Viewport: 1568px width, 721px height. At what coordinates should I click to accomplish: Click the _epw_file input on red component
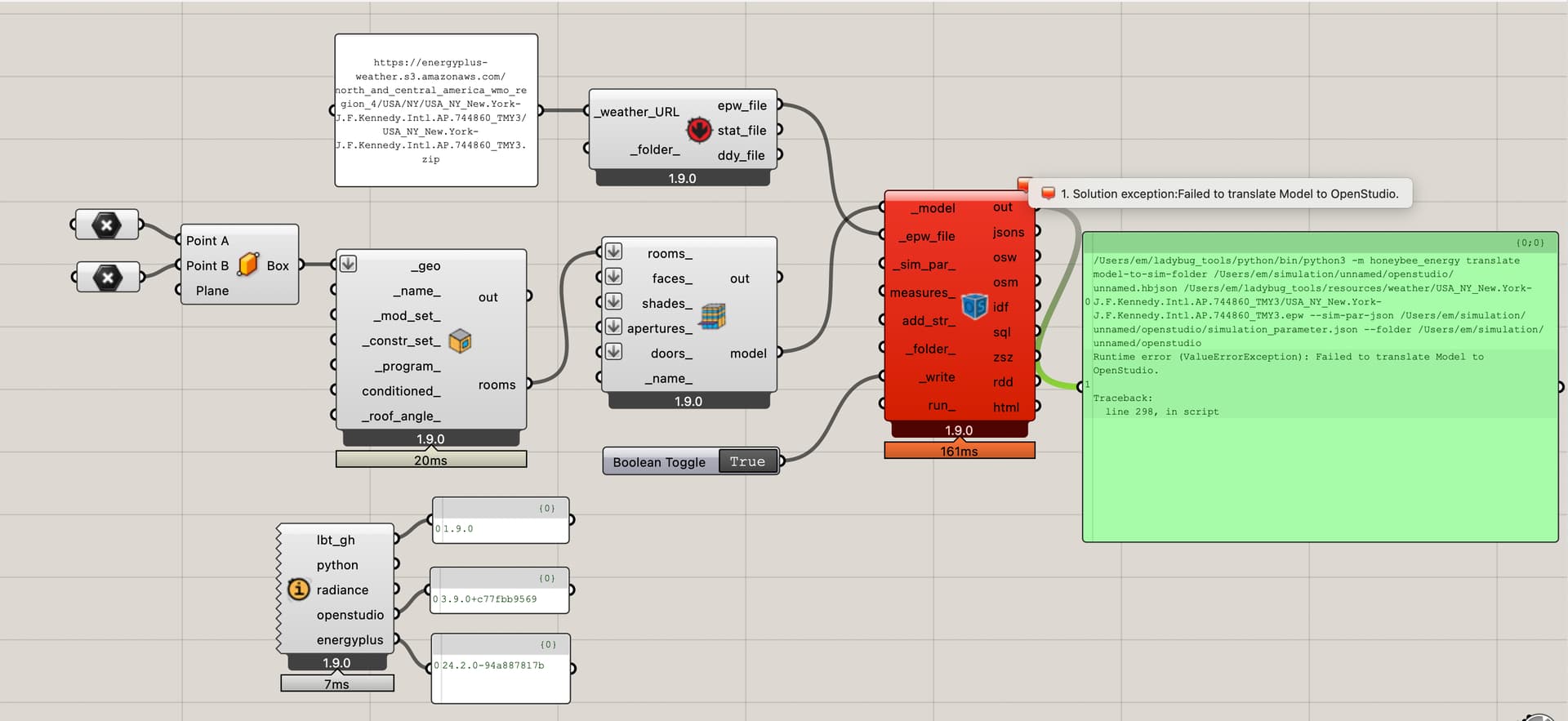(926, 236)
